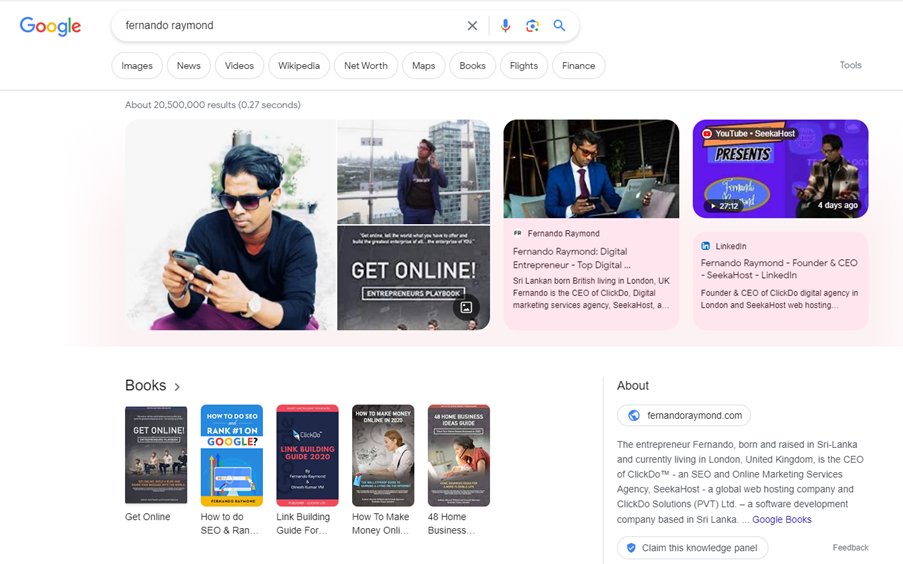
Task: Switch to Maps results
Action: pos(423,66)
